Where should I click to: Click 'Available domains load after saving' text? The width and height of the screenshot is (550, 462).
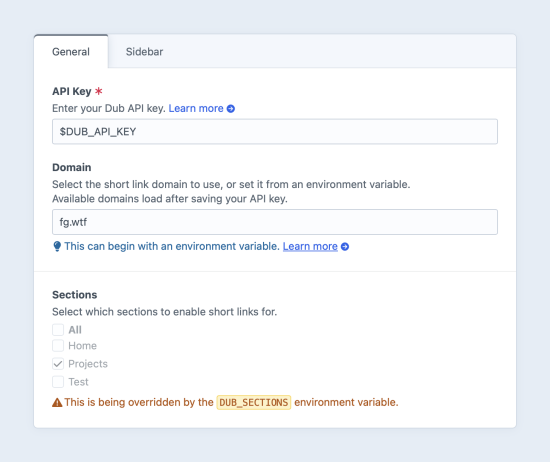(x=170, y=199)
